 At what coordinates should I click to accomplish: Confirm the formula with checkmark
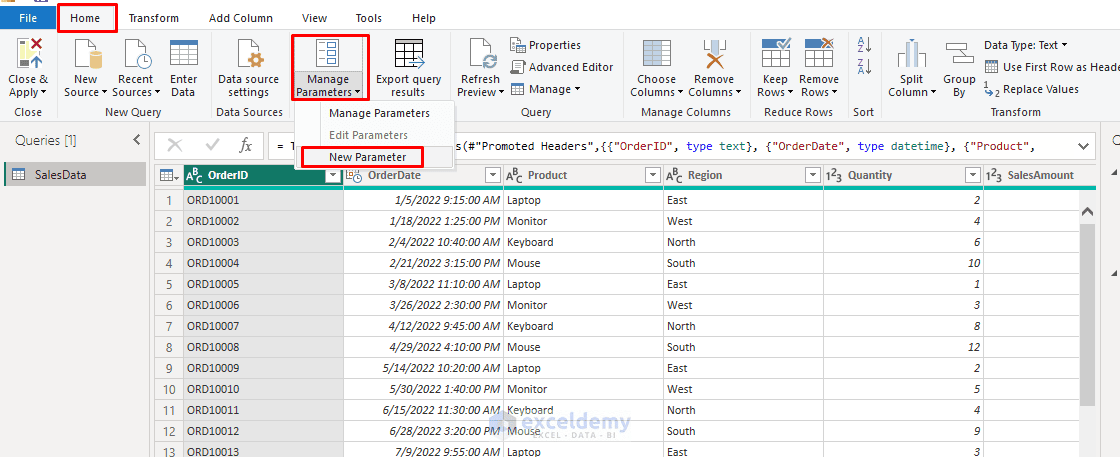(212, 146)
